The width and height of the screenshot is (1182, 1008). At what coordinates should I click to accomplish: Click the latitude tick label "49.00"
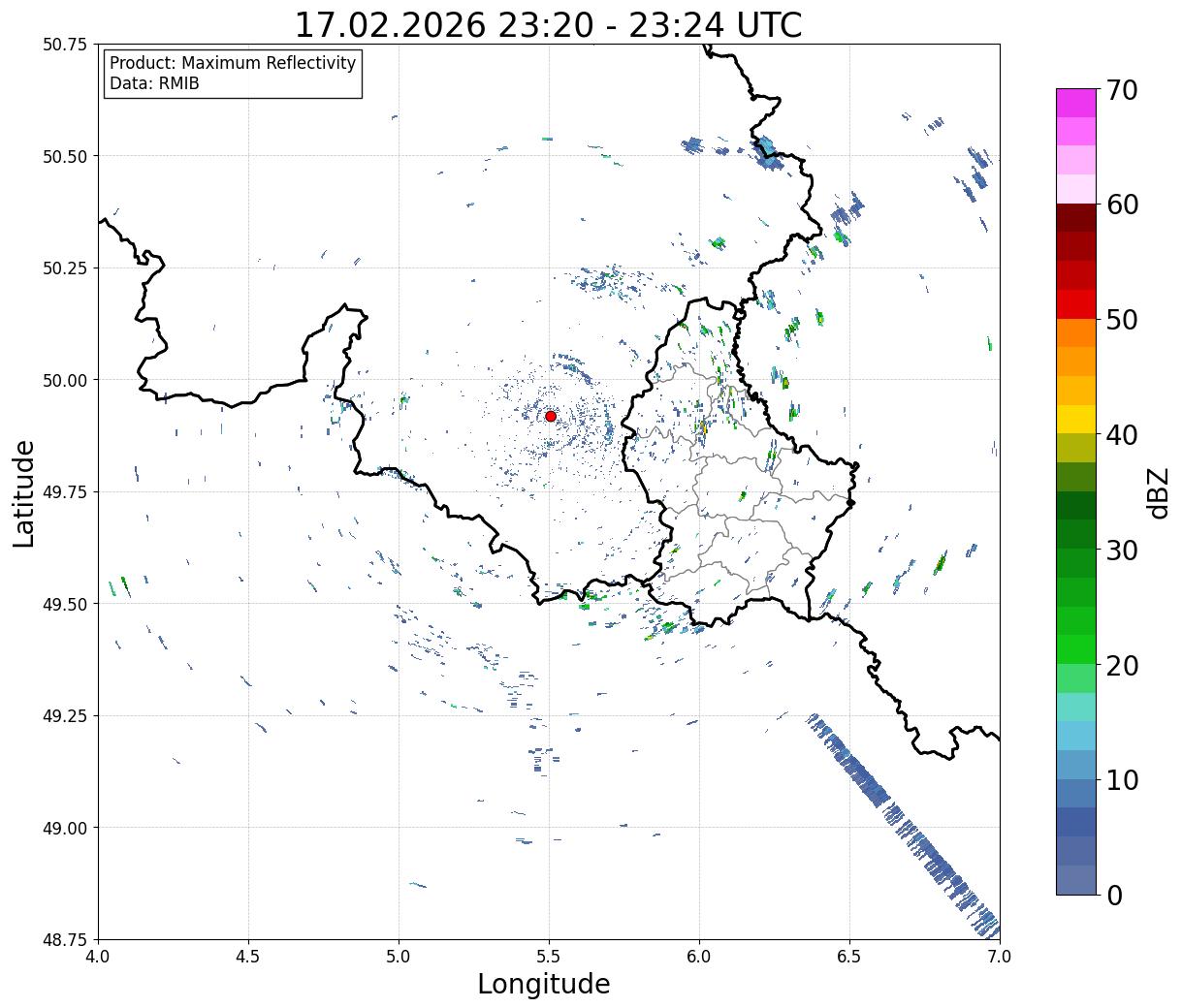[x=65, y=828]
